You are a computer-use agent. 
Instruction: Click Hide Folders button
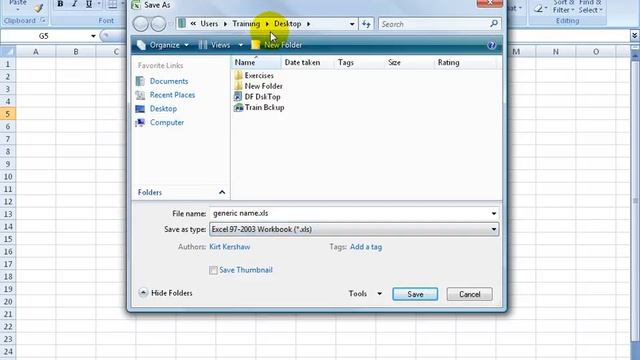point(165,293)
